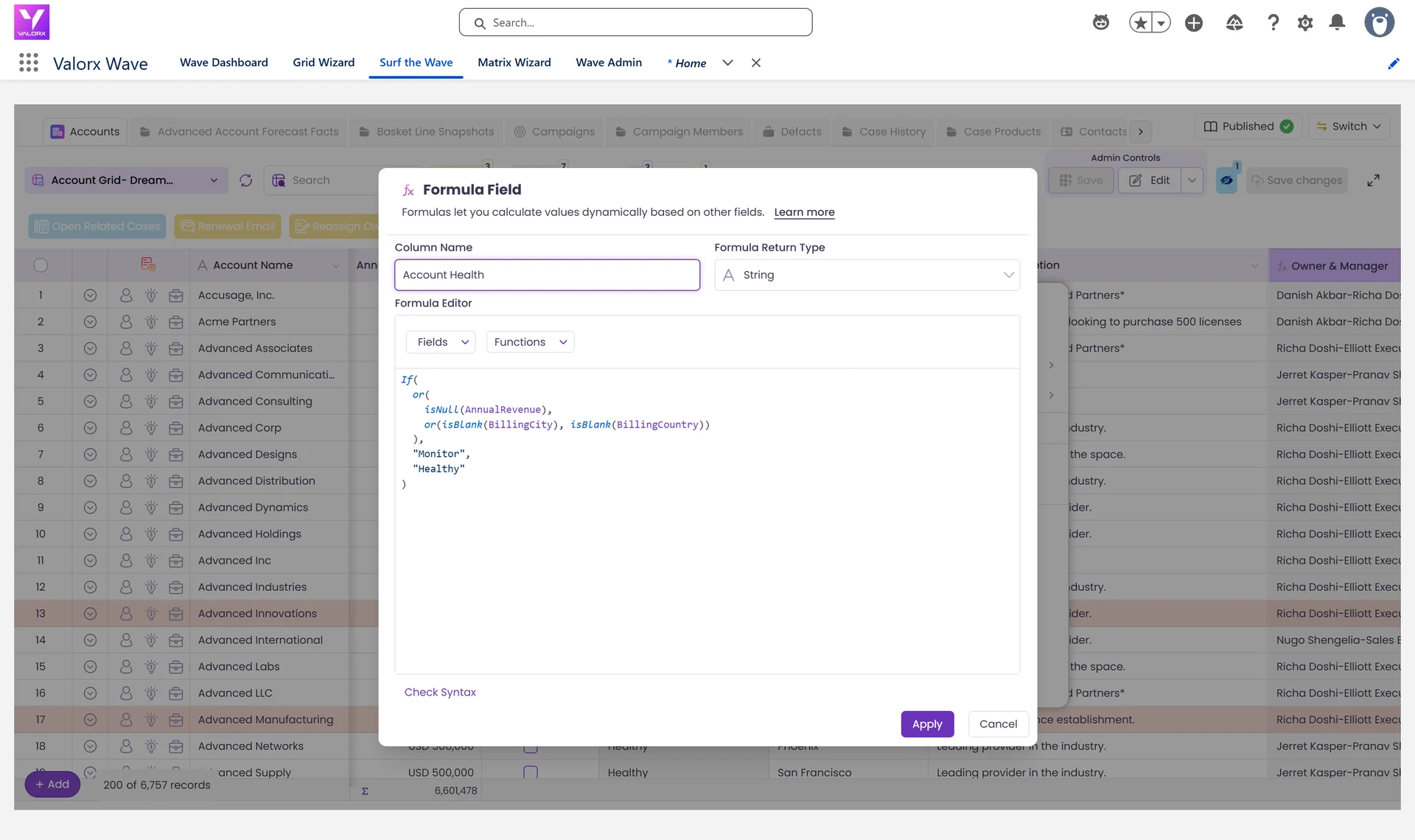Open the Account Grid selector dropdown
This screenshot has width=1415, height=840.
click(x=126, y=181)
